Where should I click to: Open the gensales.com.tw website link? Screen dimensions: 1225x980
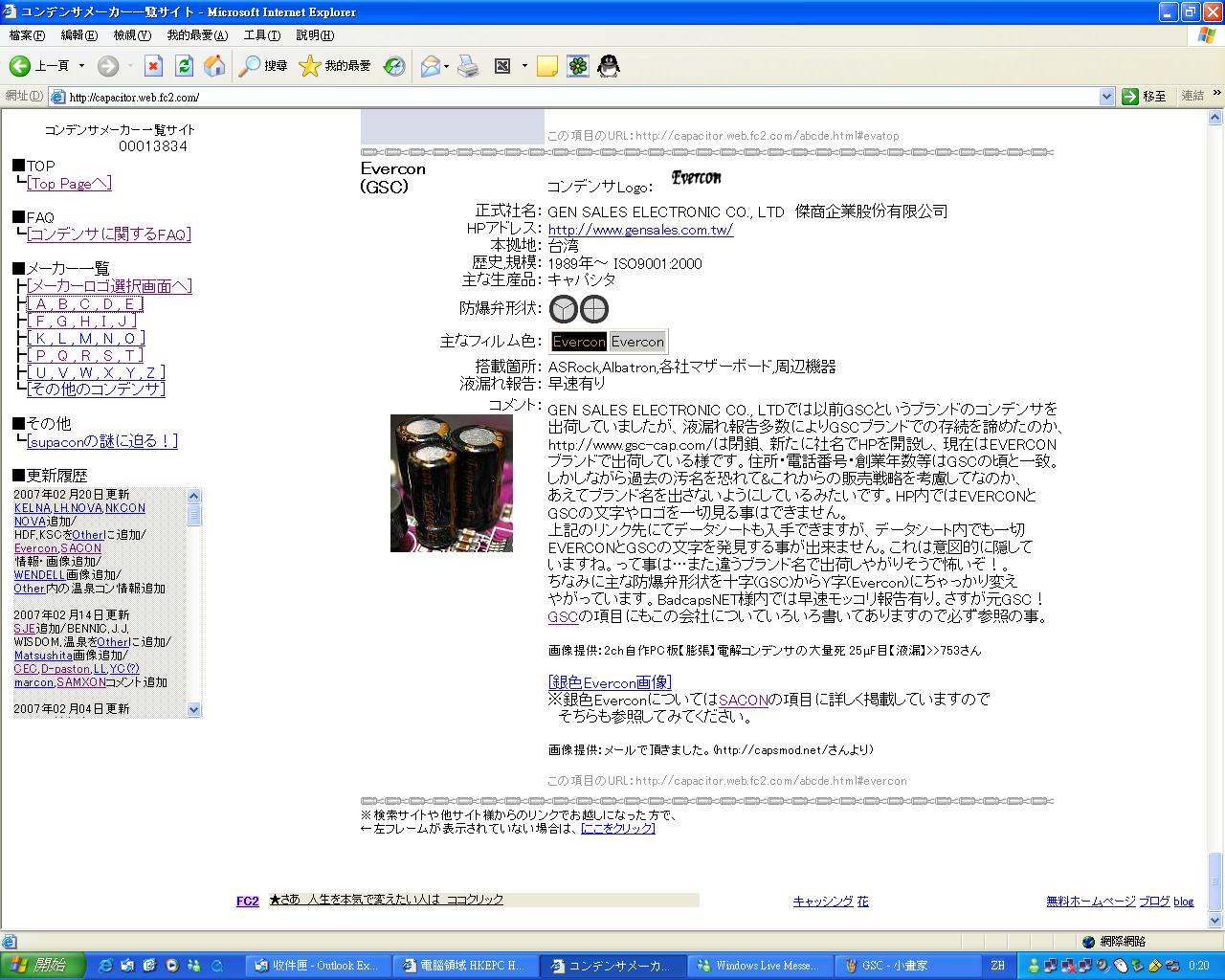point(640,230)
